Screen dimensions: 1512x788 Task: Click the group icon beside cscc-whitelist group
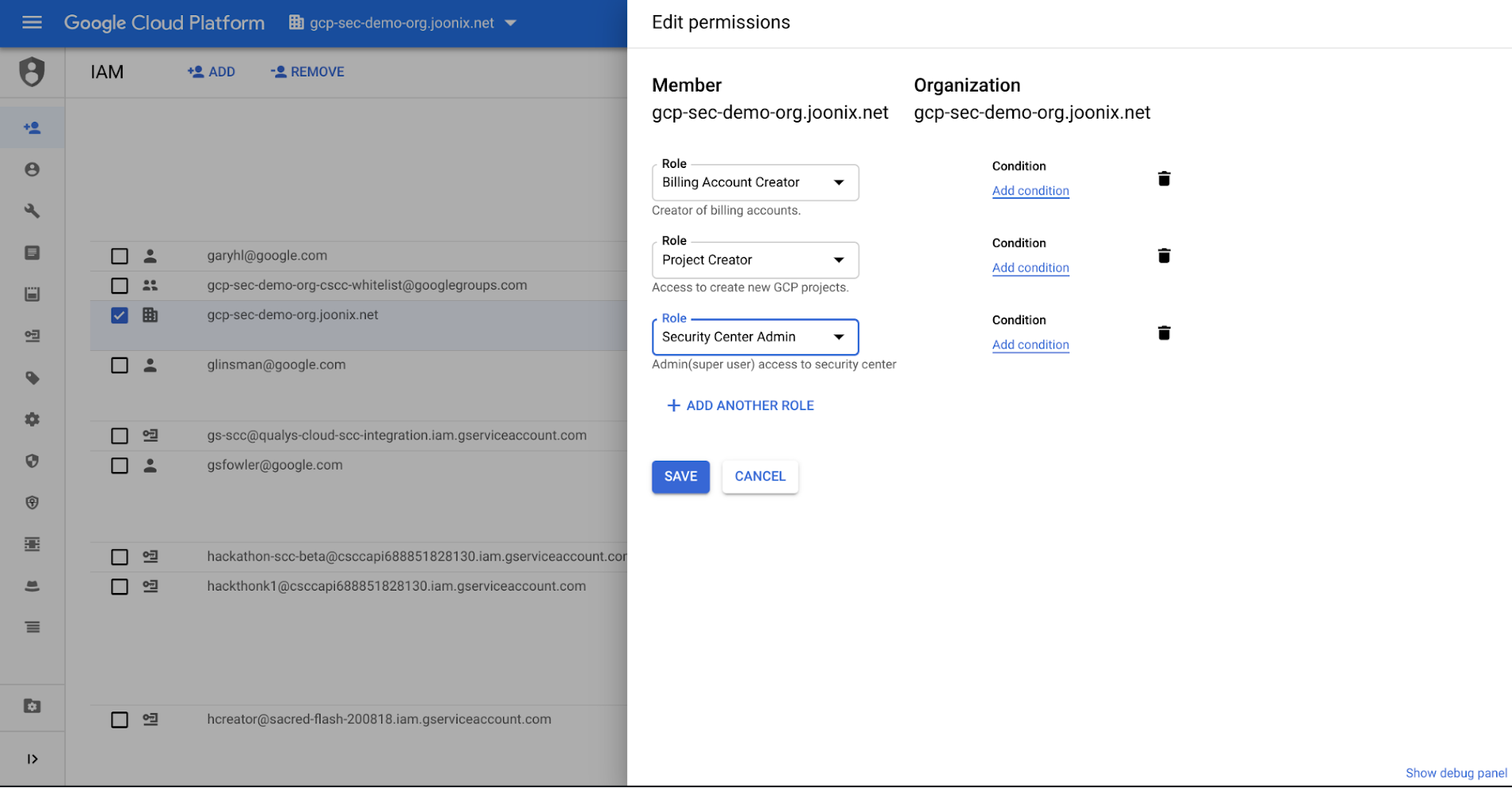(x=150, y=285)
